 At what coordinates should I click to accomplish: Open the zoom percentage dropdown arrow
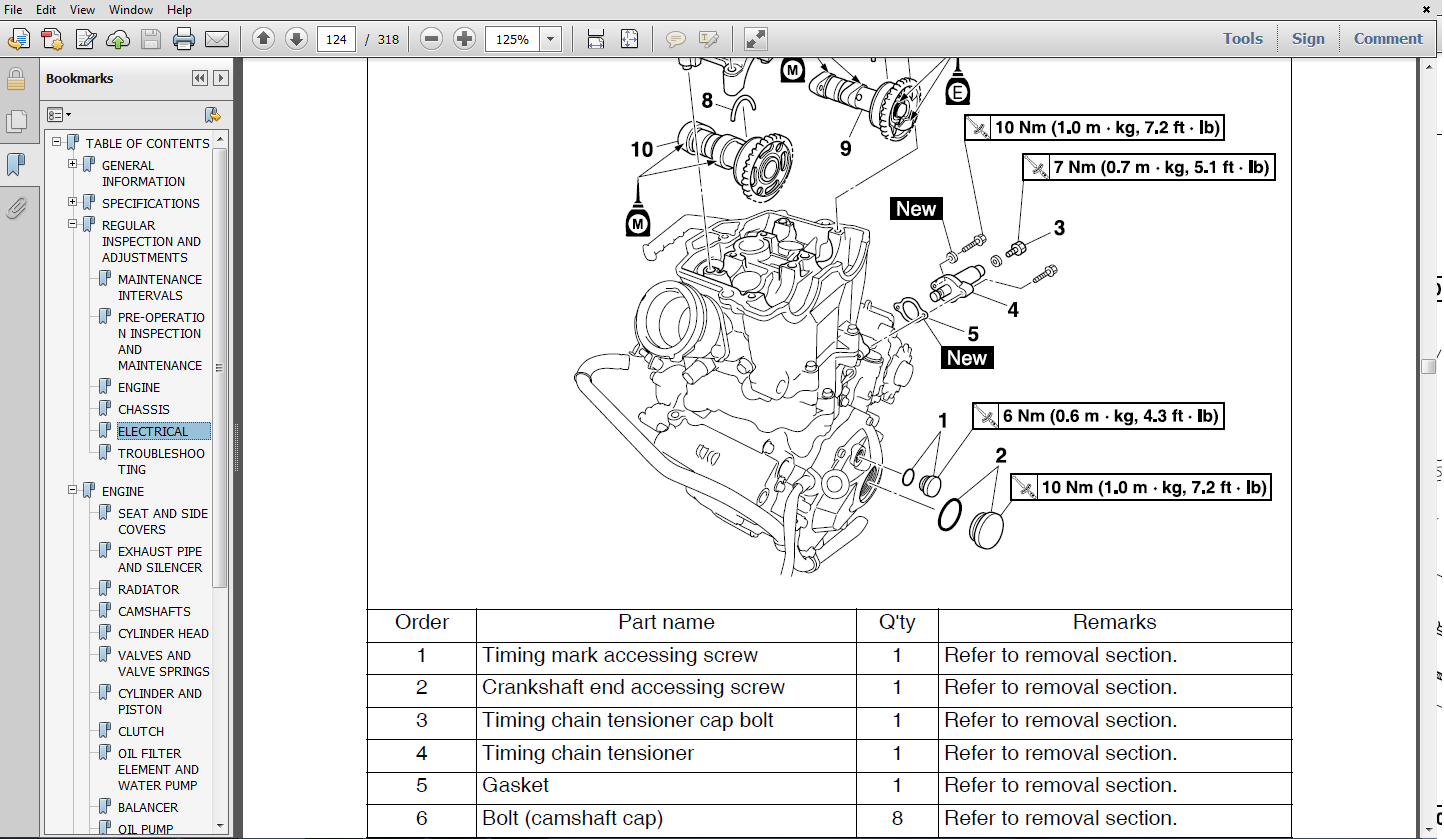coord(550,39)
